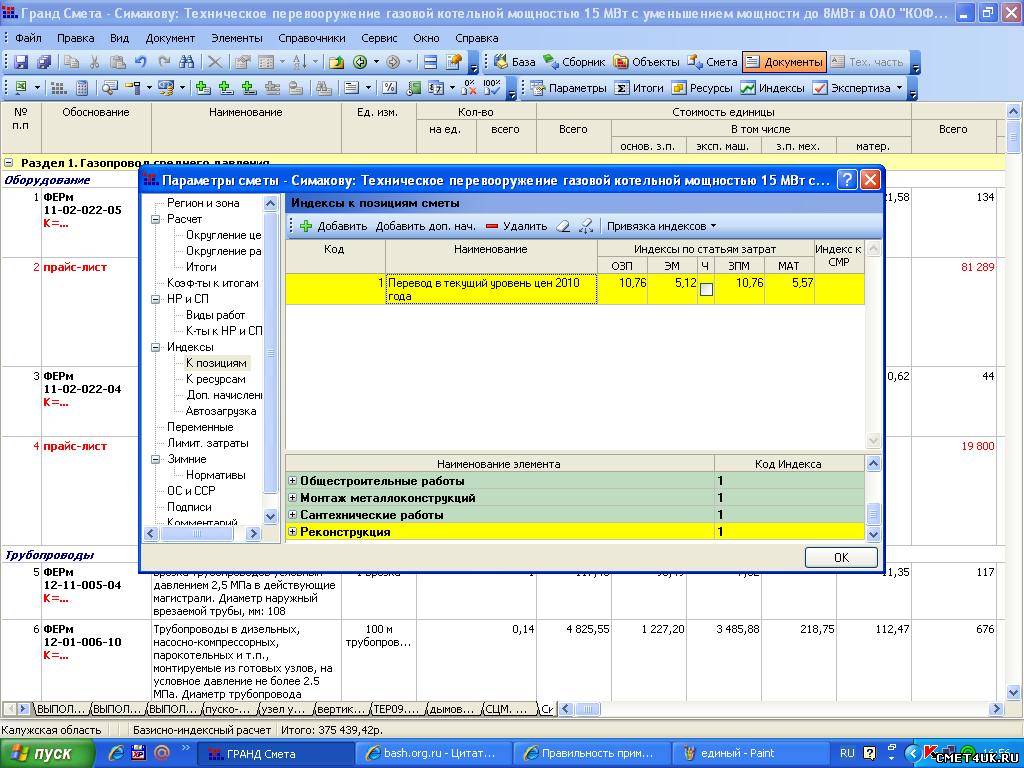
Task: Expand Общестроительные работы row
Action: [x=293, y=481]
